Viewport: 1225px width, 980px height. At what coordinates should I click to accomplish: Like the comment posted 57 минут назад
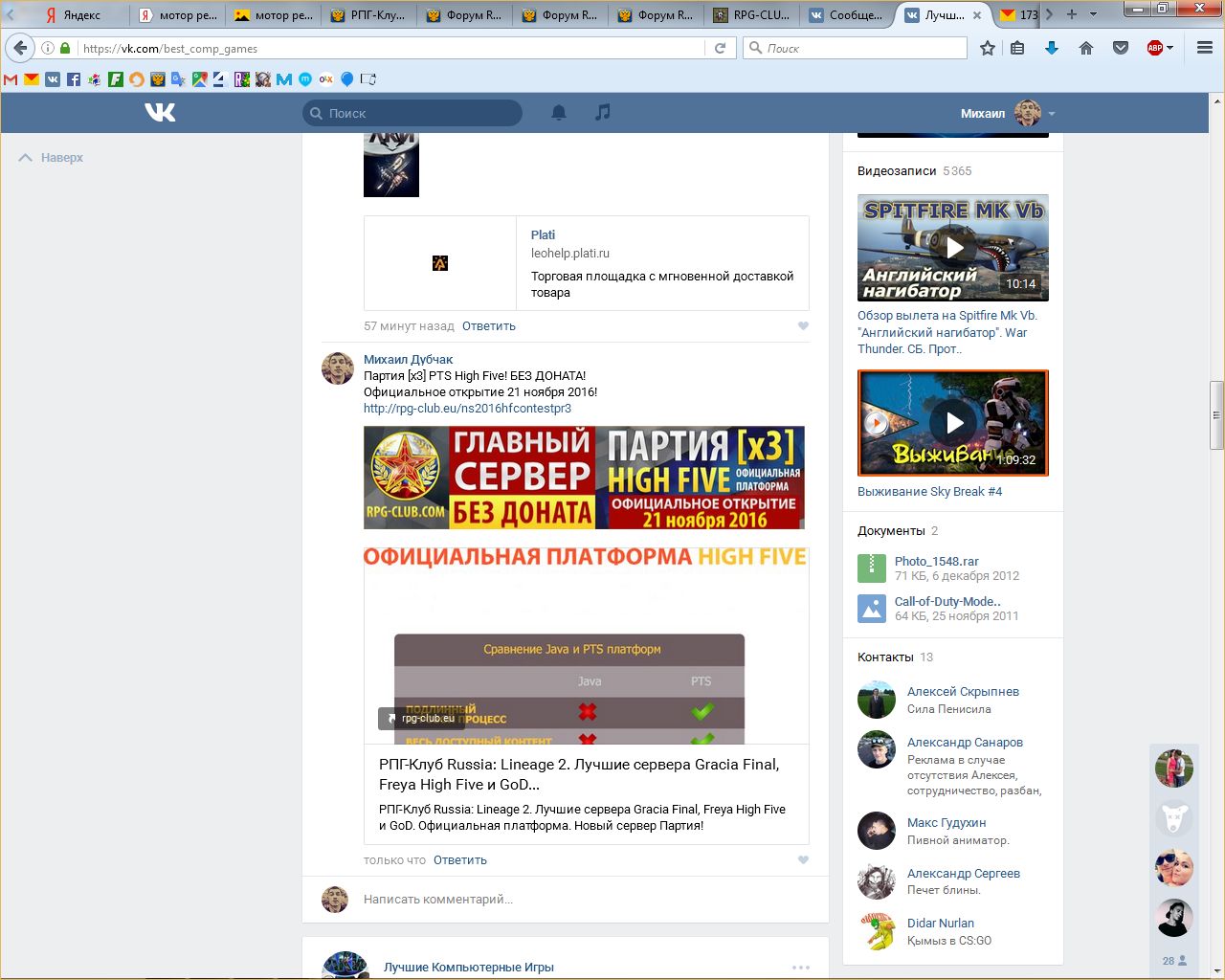click(803, 326)
